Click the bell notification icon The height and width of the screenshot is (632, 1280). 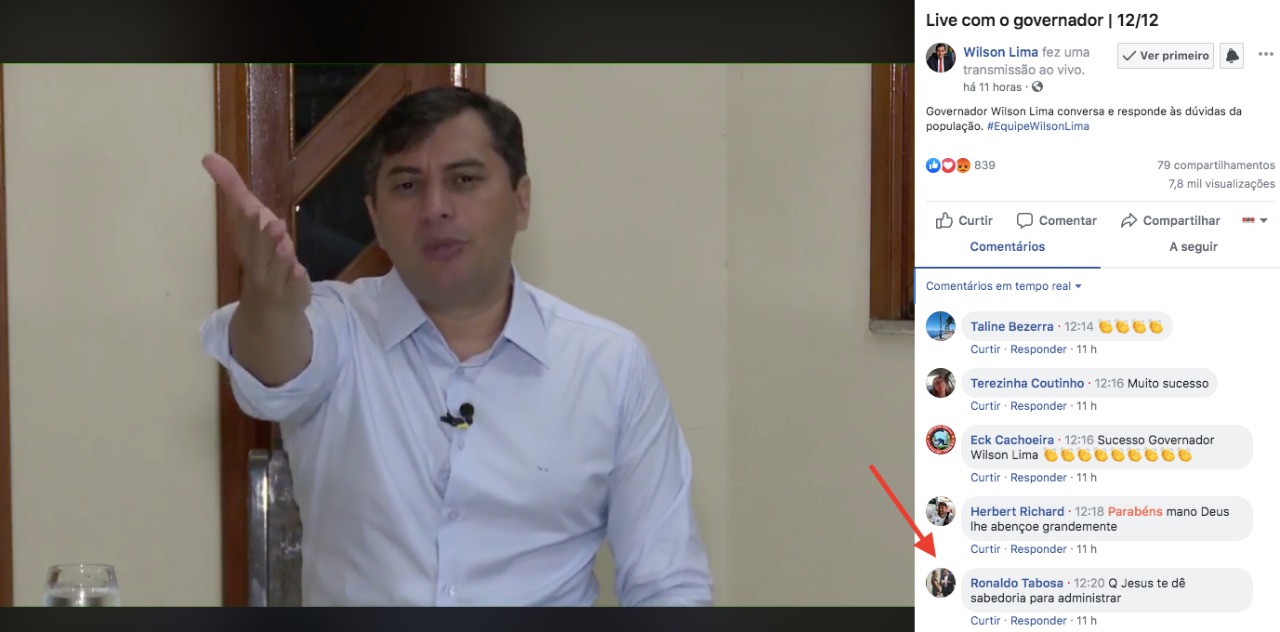[x=1232, y=56]
